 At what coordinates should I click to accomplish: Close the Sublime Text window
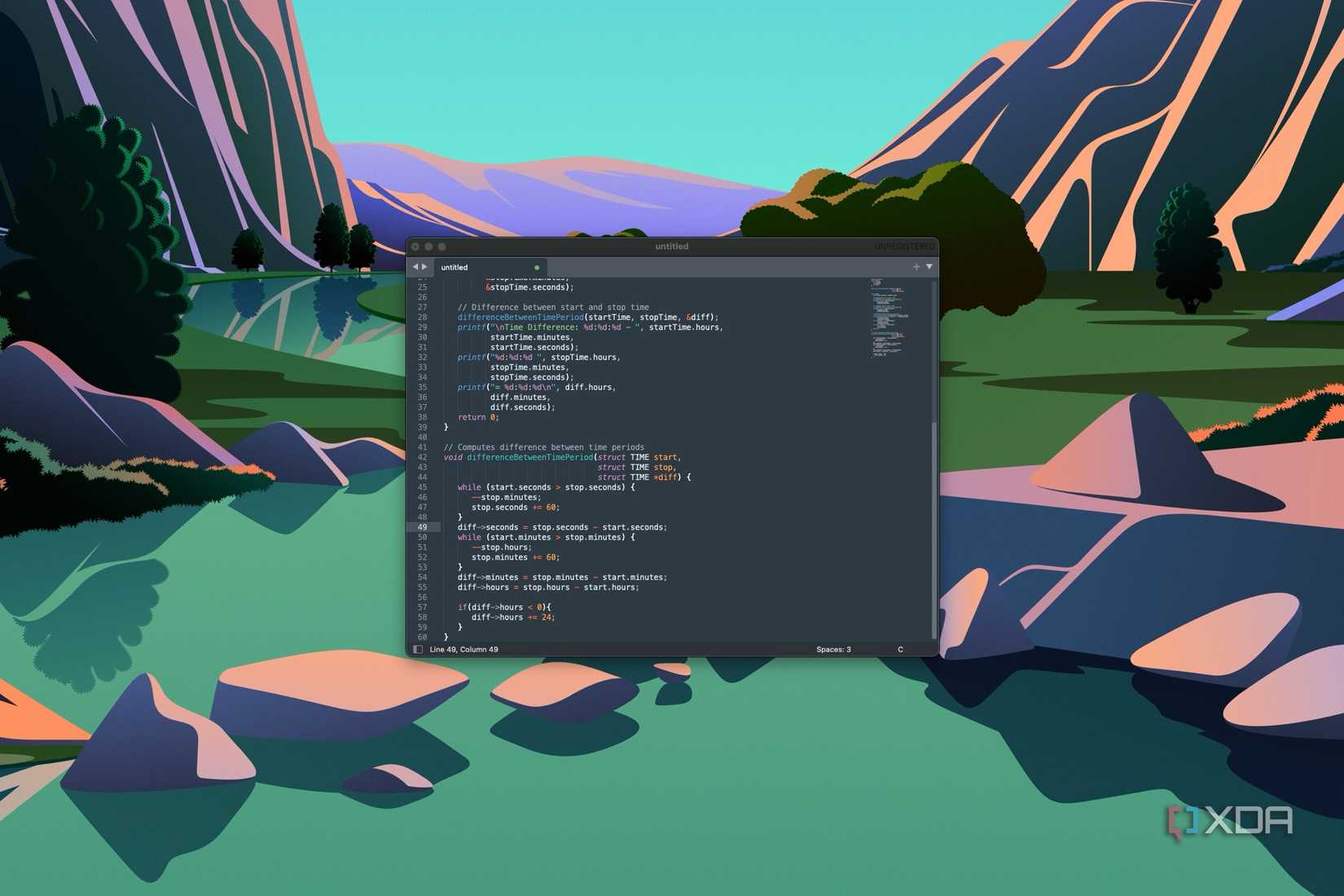click(x=415, y=246)
